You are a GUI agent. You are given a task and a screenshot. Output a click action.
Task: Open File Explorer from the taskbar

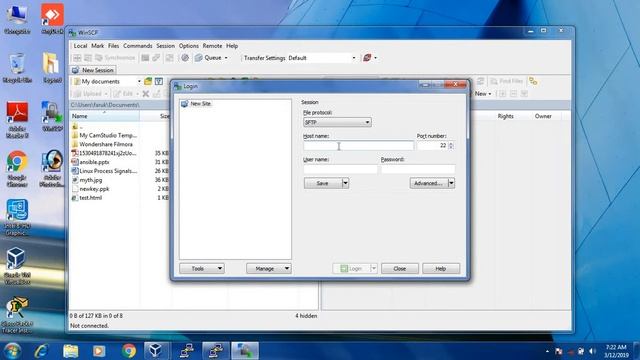[x=70, y=351]
